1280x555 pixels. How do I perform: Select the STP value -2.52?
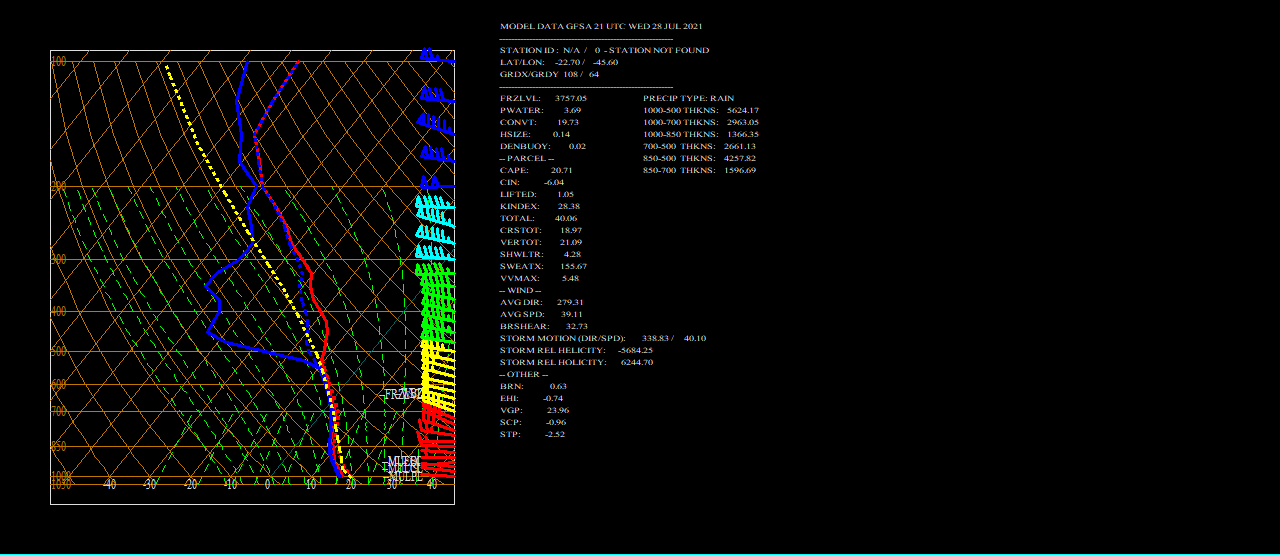[x=554, y=434]
